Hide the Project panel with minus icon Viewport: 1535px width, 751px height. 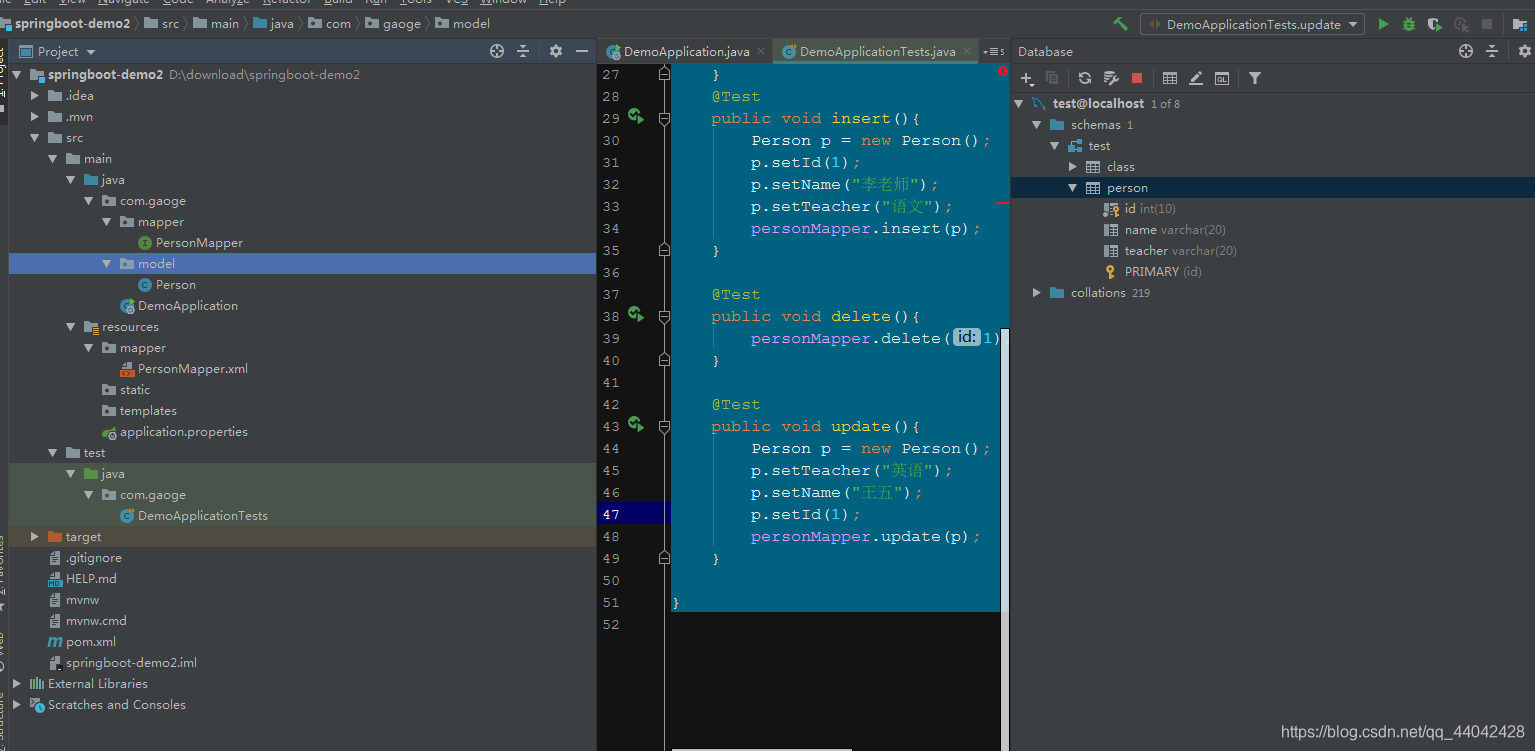(x=582, y=51)
